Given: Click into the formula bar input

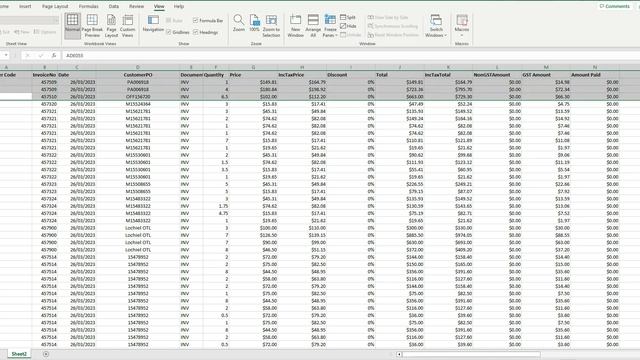Looking at the screenshot, I should click(x=351, y=55).
